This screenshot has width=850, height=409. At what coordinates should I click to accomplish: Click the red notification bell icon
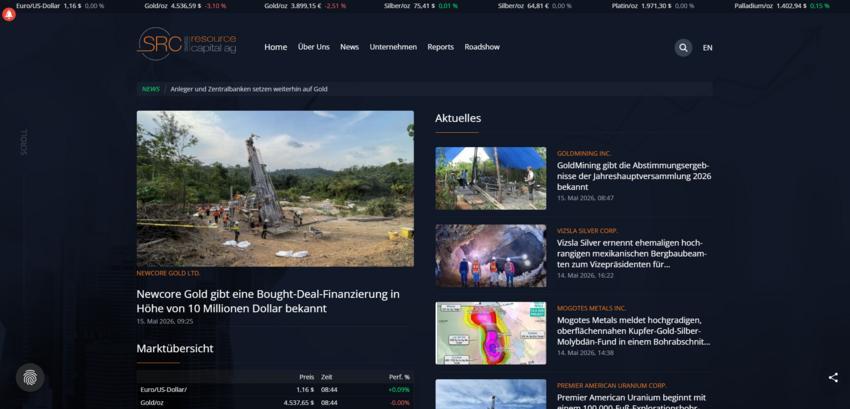point(9,15)
